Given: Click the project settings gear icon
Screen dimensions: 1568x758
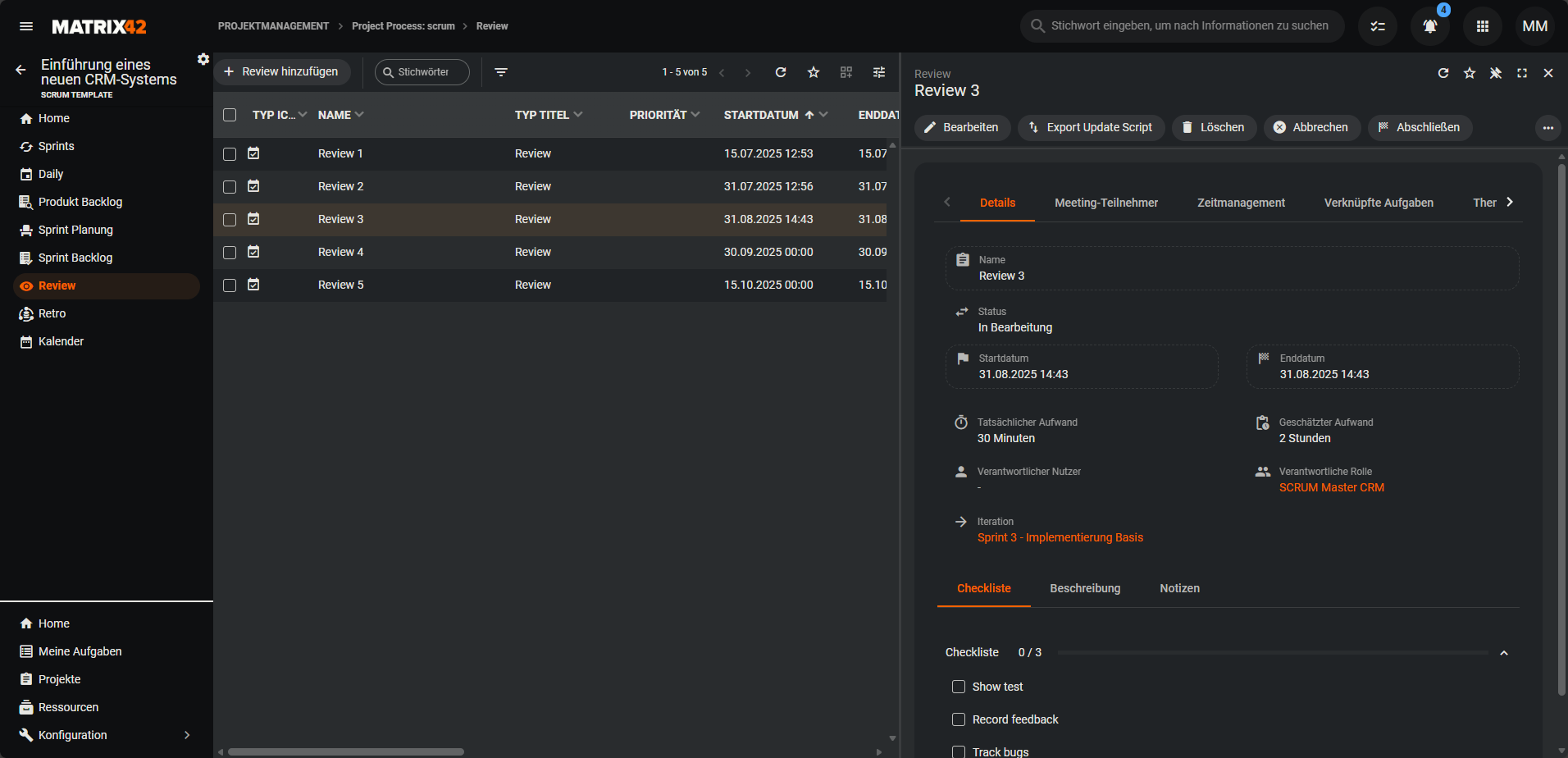Looking at the screenshot, I should [203, 59].
